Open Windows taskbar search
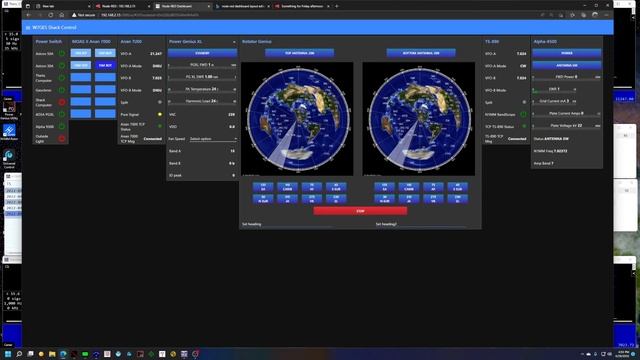Image resolution: width=640 pixels, height=360 pixels. pos(19,354)
